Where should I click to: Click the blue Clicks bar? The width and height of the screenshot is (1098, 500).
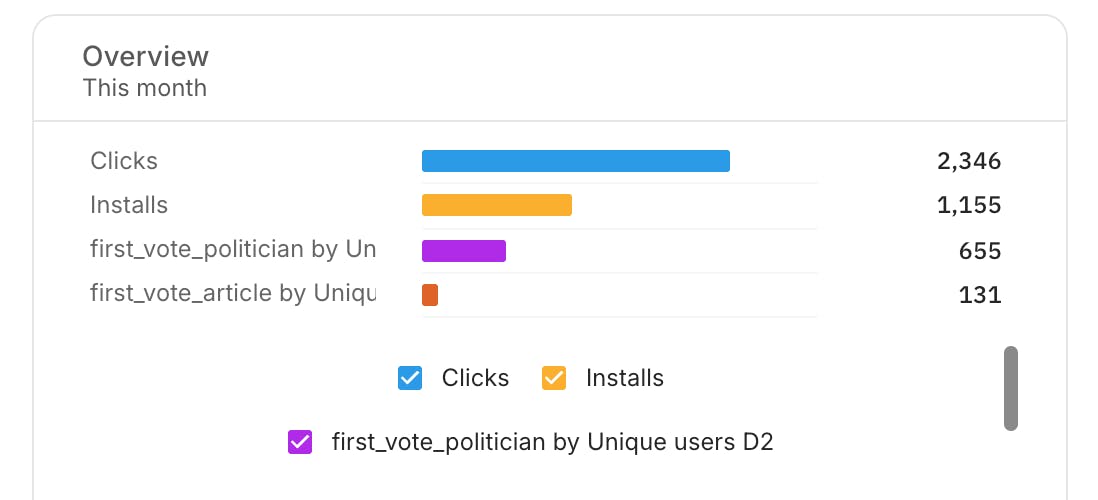click(x=576, y=161)
